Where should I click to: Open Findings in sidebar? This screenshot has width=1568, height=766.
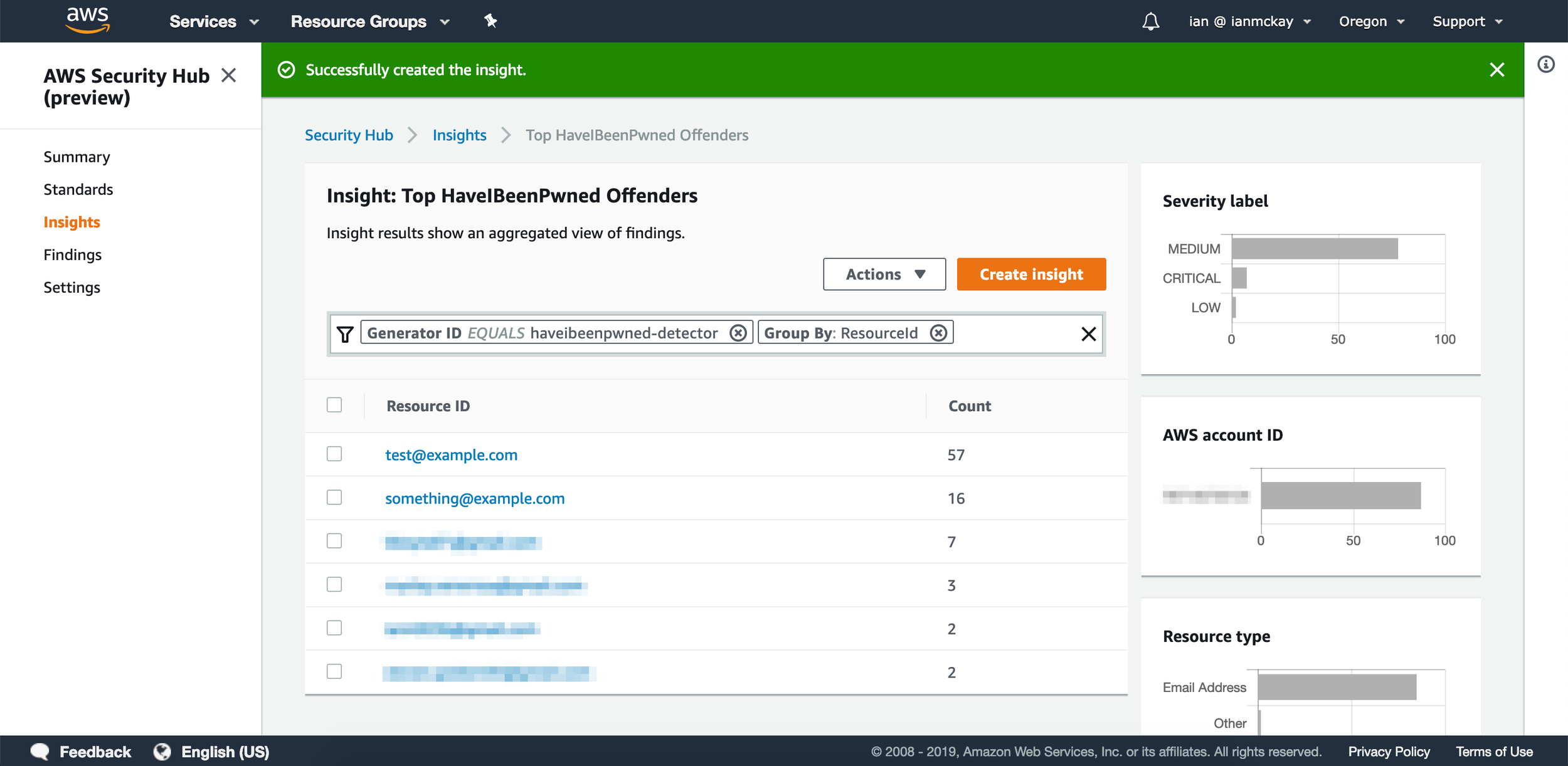[x=72, y=254]
